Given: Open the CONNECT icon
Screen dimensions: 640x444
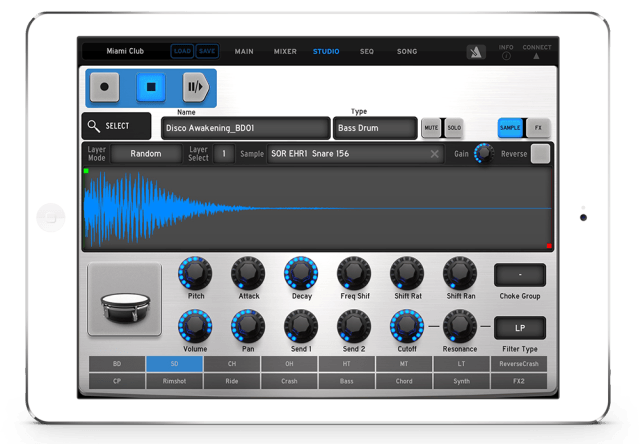Looking at the screenshot, I should (536, 51).
